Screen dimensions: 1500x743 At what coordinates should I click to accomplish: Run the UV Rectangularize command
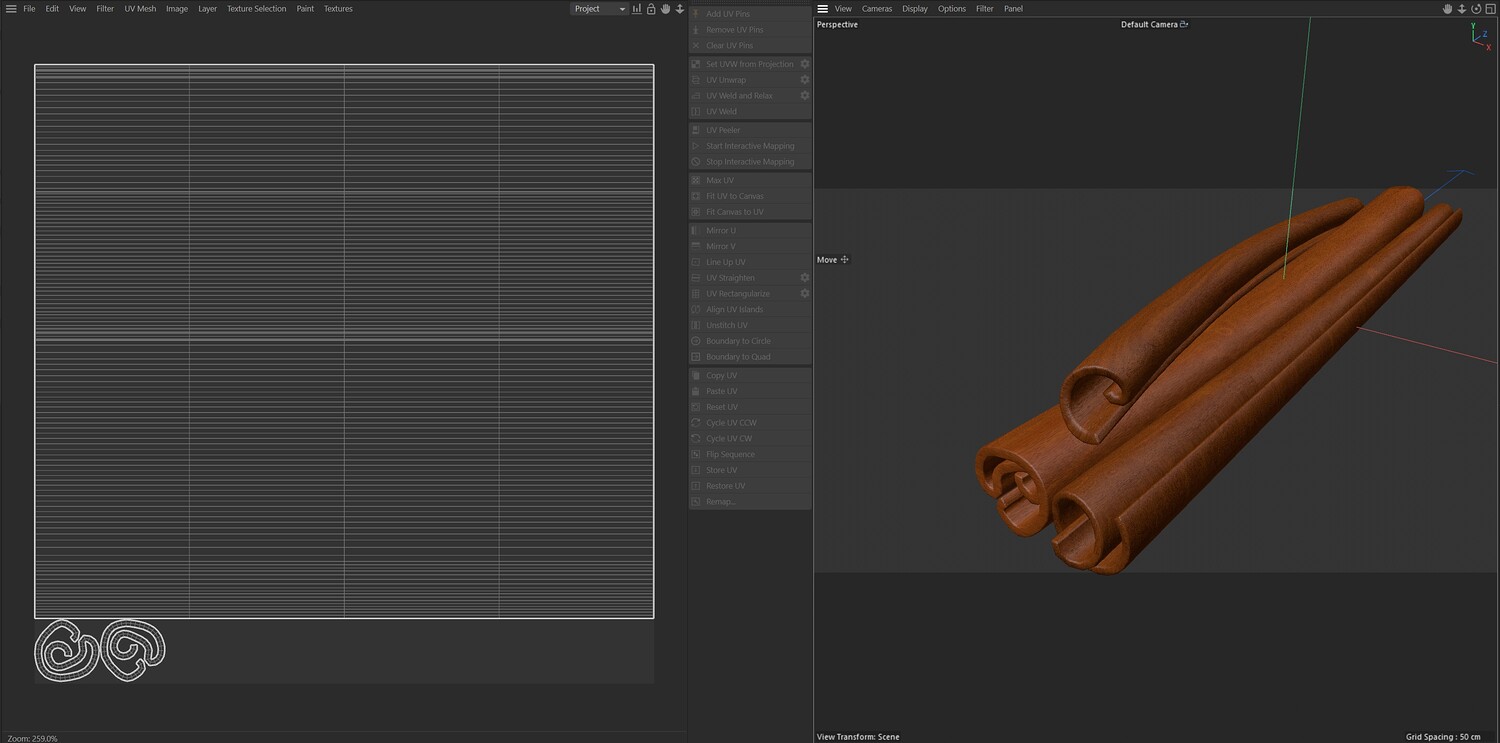click(x=743, y=294)
